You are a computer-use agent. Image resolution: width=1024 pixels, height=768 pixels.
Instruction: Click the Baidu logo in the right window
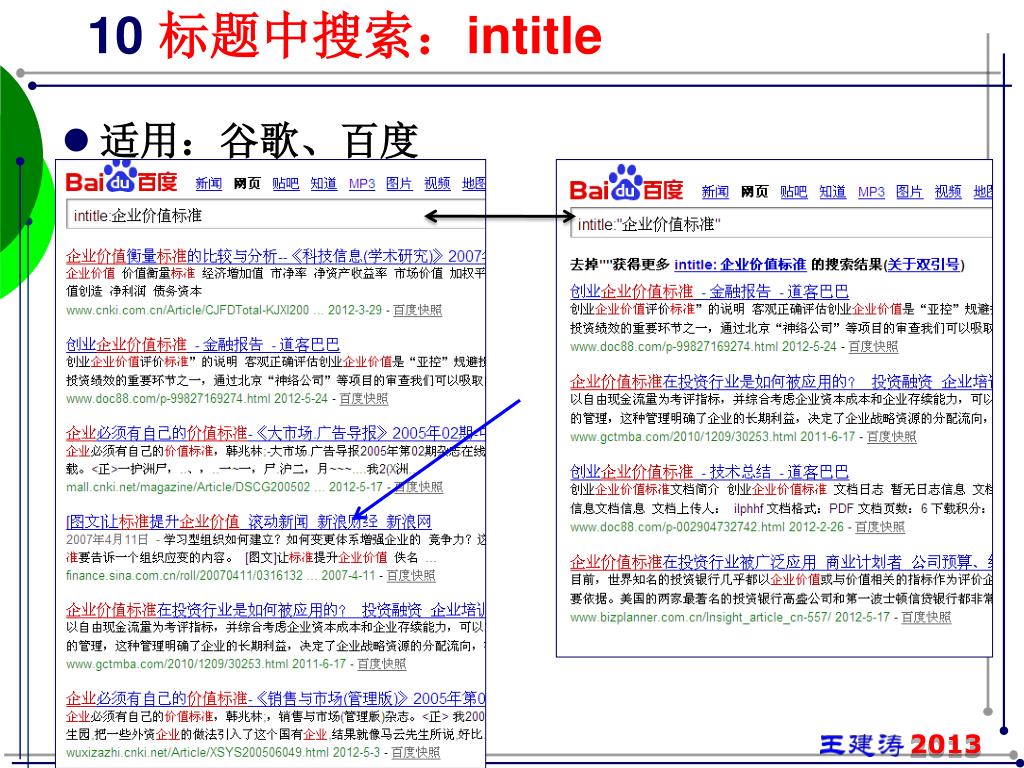click(x=626, y=184)
